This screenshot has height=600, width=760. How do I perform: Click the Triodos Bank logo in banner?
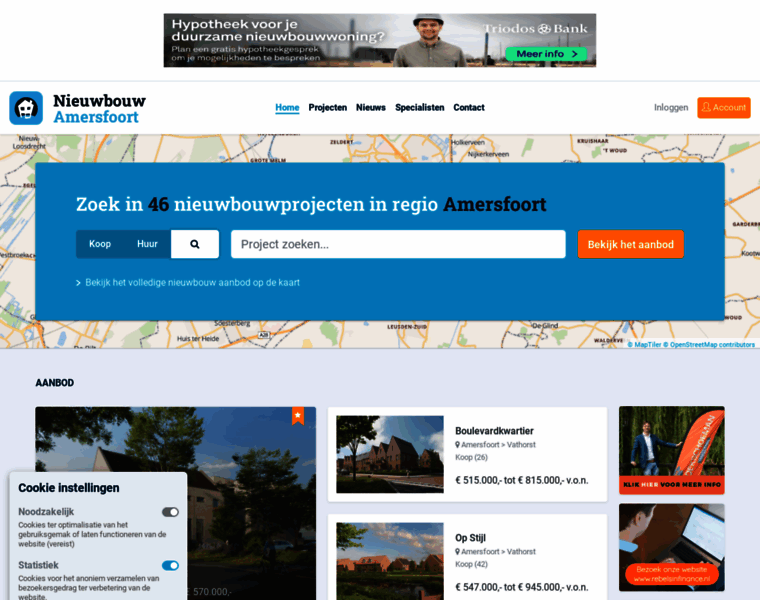[536, 29]
